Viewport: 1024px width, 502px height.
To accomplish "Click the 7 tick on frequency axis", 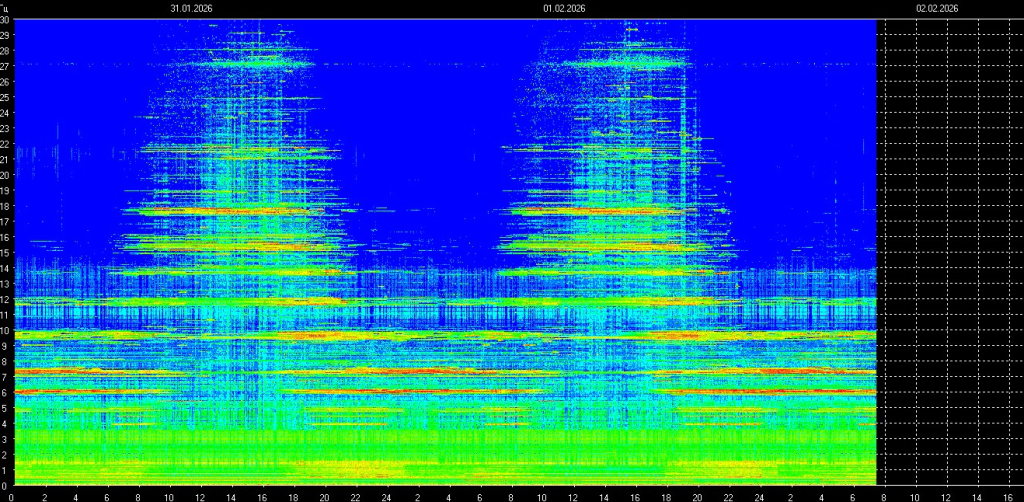I will point(5,377).
